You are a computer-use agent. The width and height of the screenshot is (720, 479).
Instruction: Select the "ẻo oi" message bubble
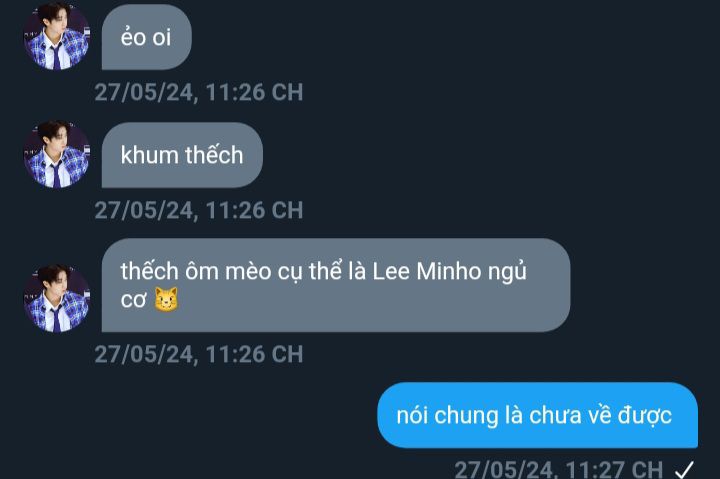coord(146,37)
